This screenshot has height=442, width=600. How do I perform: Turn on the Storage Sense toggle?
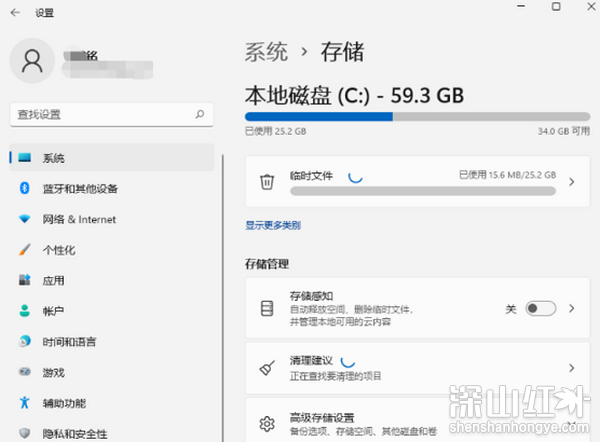(x=540, y=308)
